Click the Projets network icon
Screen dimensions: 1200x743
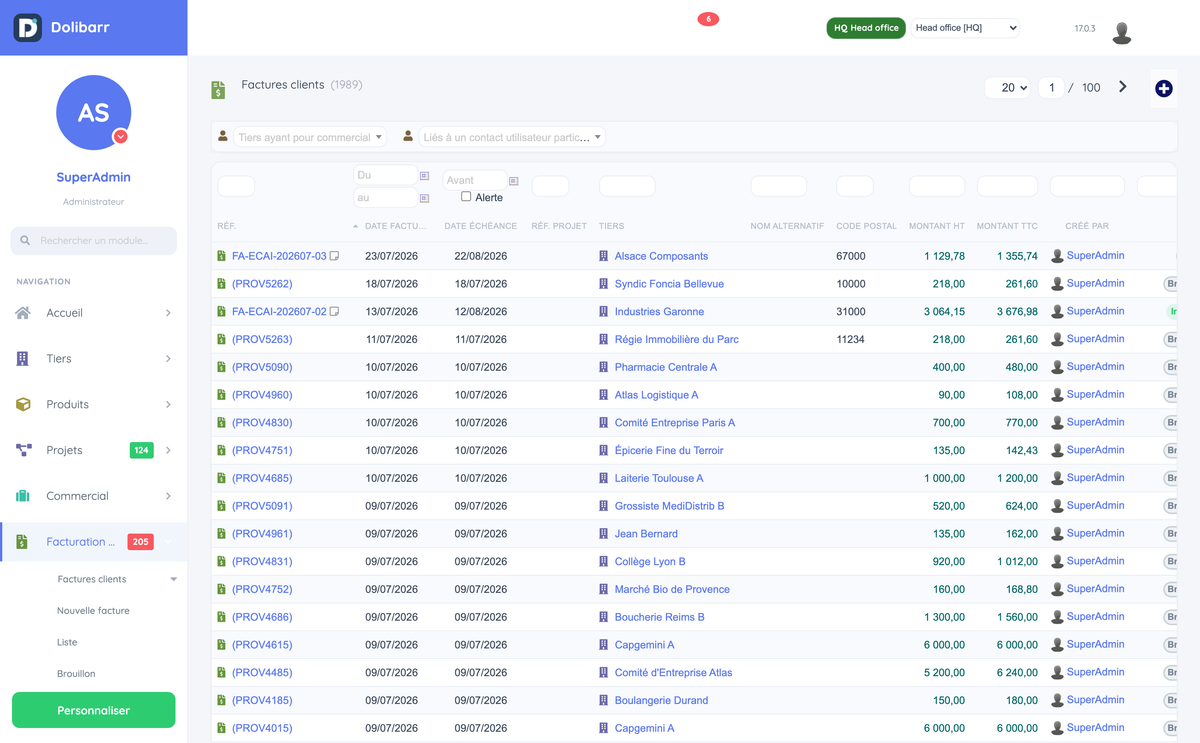pos(24,450)
